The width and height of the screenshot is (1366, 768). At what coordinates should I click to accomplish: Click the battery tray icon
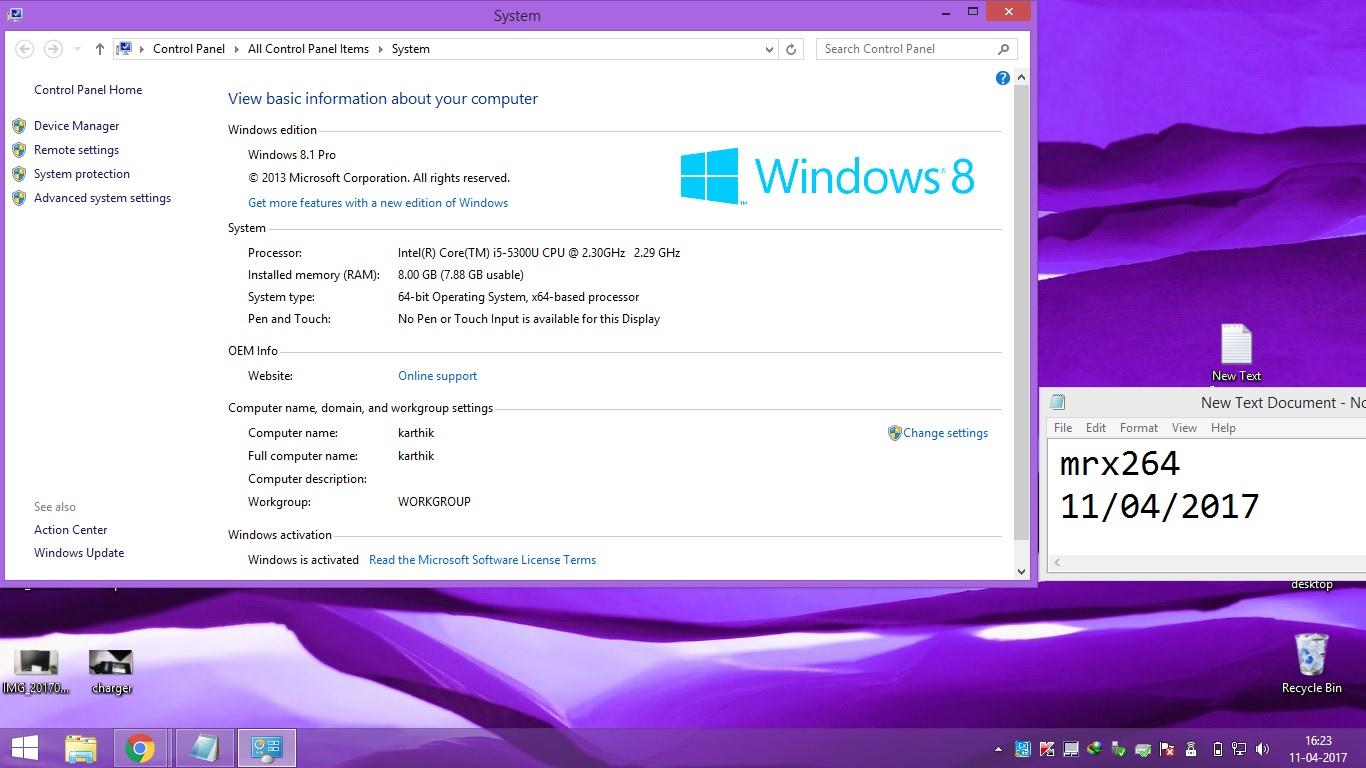click(1217, 749)
